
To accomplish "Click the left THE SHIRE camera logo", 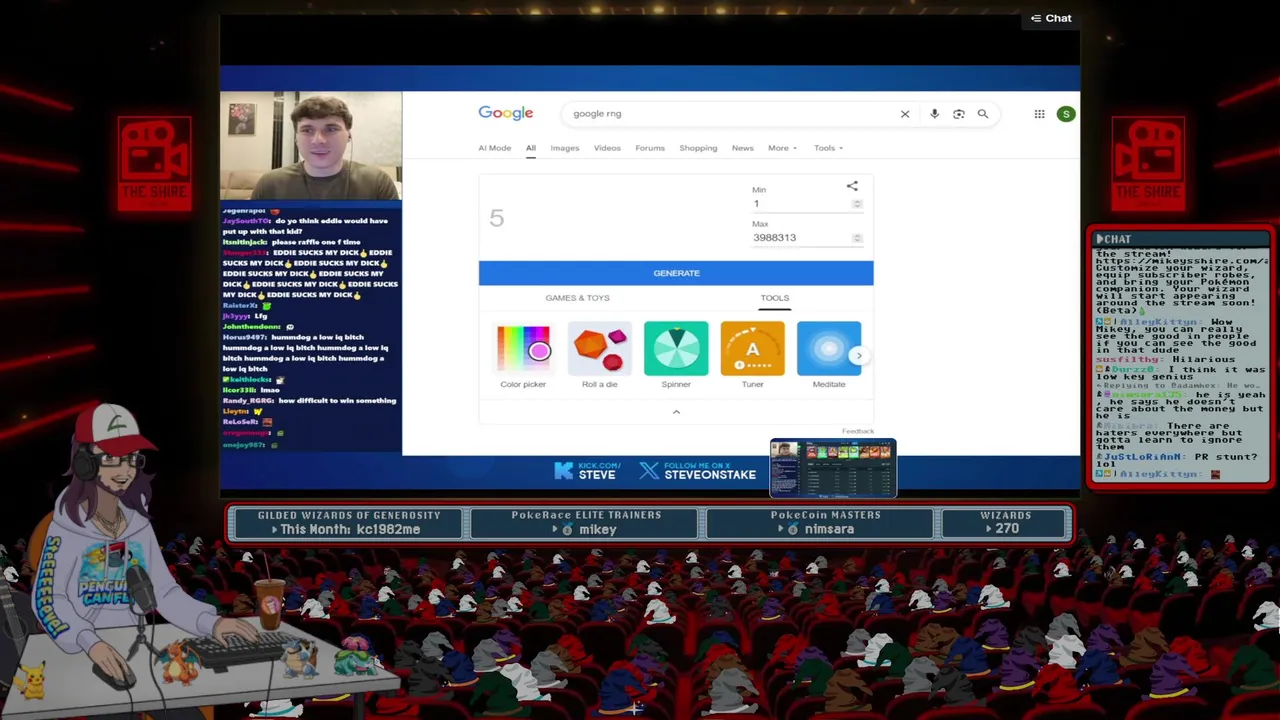I will [155, 163].
